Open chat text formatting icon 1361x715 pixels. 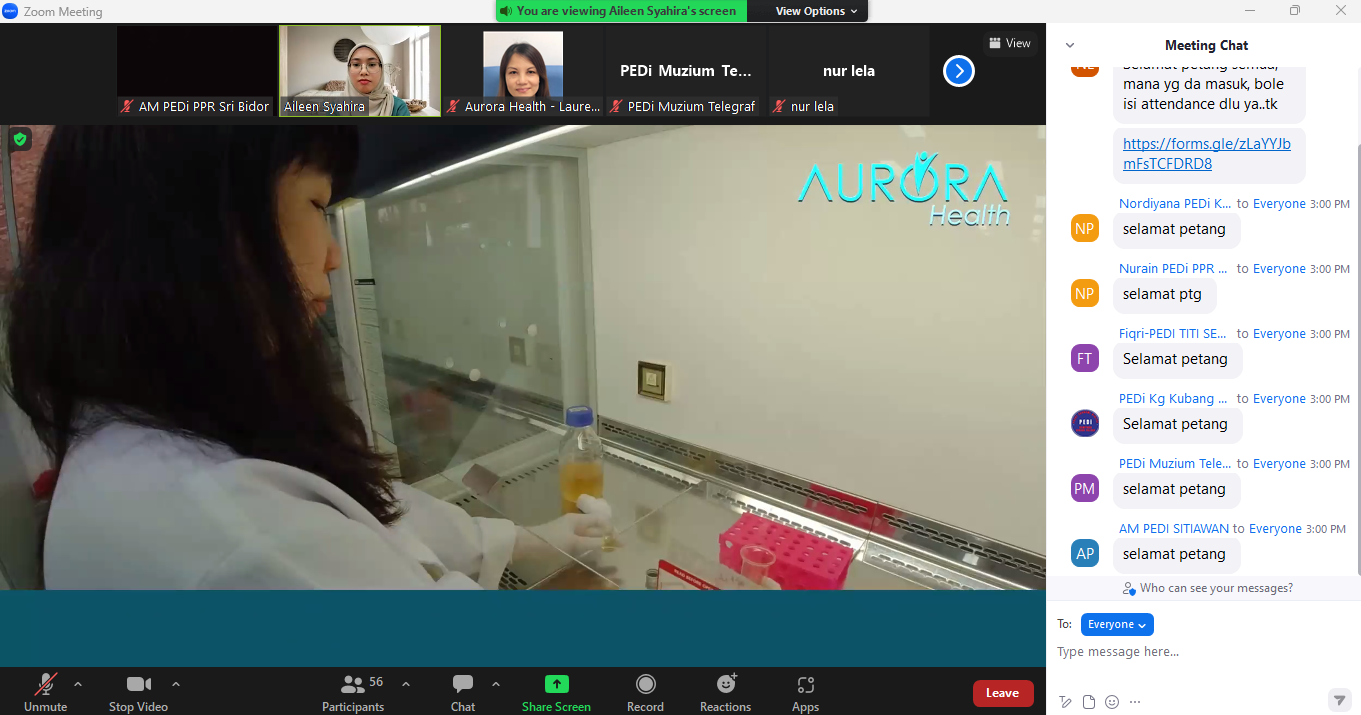[1066, 702]
